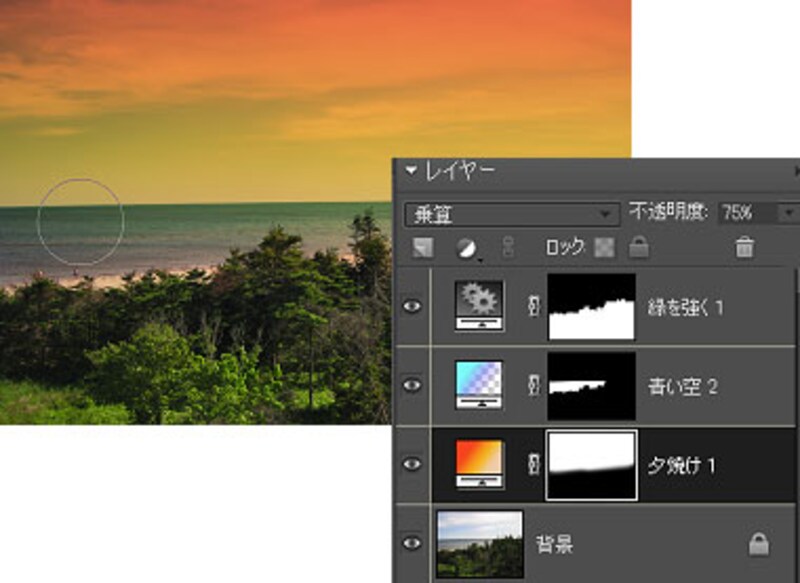
Task: Select the 緑を強く 1 layer name
Action: tap(685, 307)
